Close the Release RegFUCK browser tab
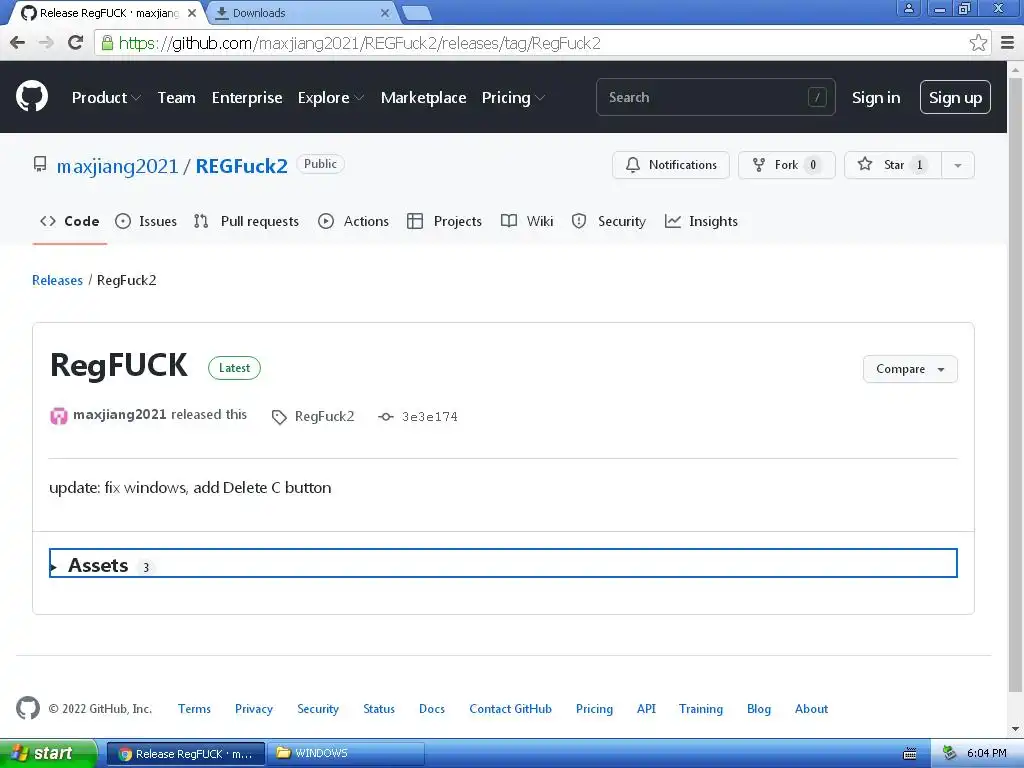 point(191,13)
